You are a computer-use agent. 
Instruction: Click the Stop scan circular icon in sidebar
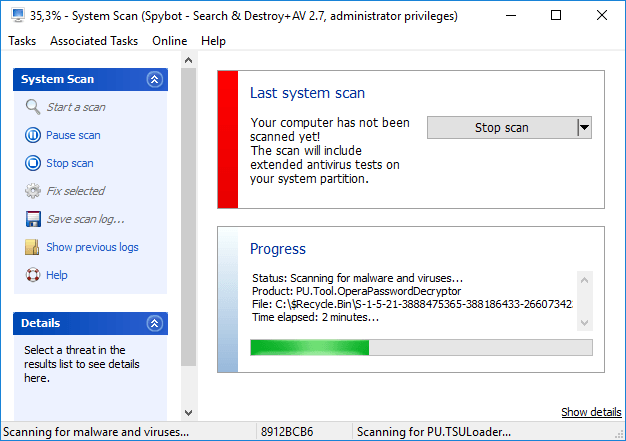click(x=33, y=163)
